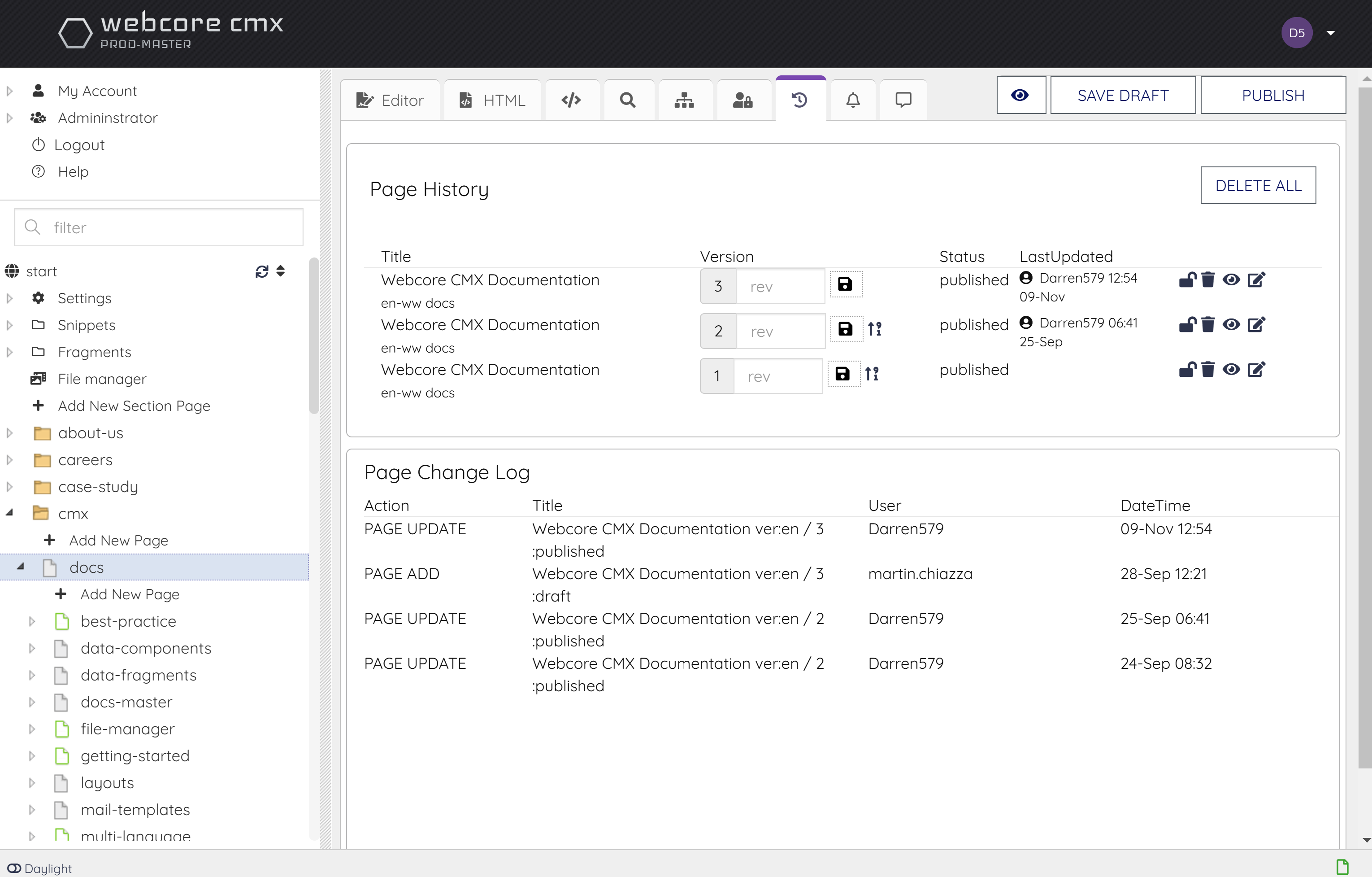This screenshot has height=877, width=1372.
Task: Open the notifications bell tab
Action: [x=852, y=100]
